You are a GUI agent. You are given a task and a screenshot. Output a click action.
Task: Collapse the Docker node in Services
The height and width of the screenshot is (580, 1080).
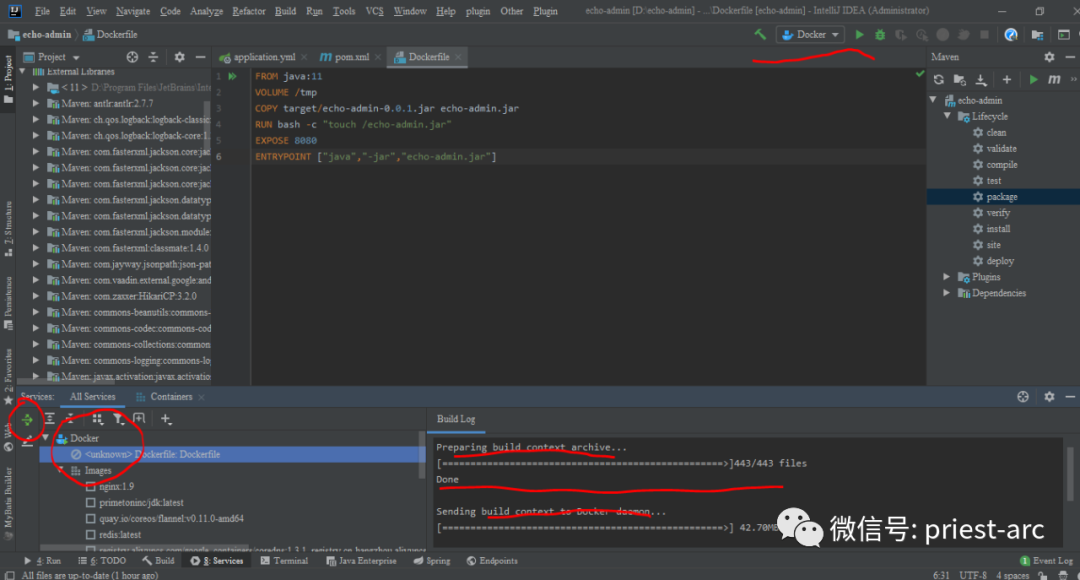pyautogui.click(x=45, y=438)
